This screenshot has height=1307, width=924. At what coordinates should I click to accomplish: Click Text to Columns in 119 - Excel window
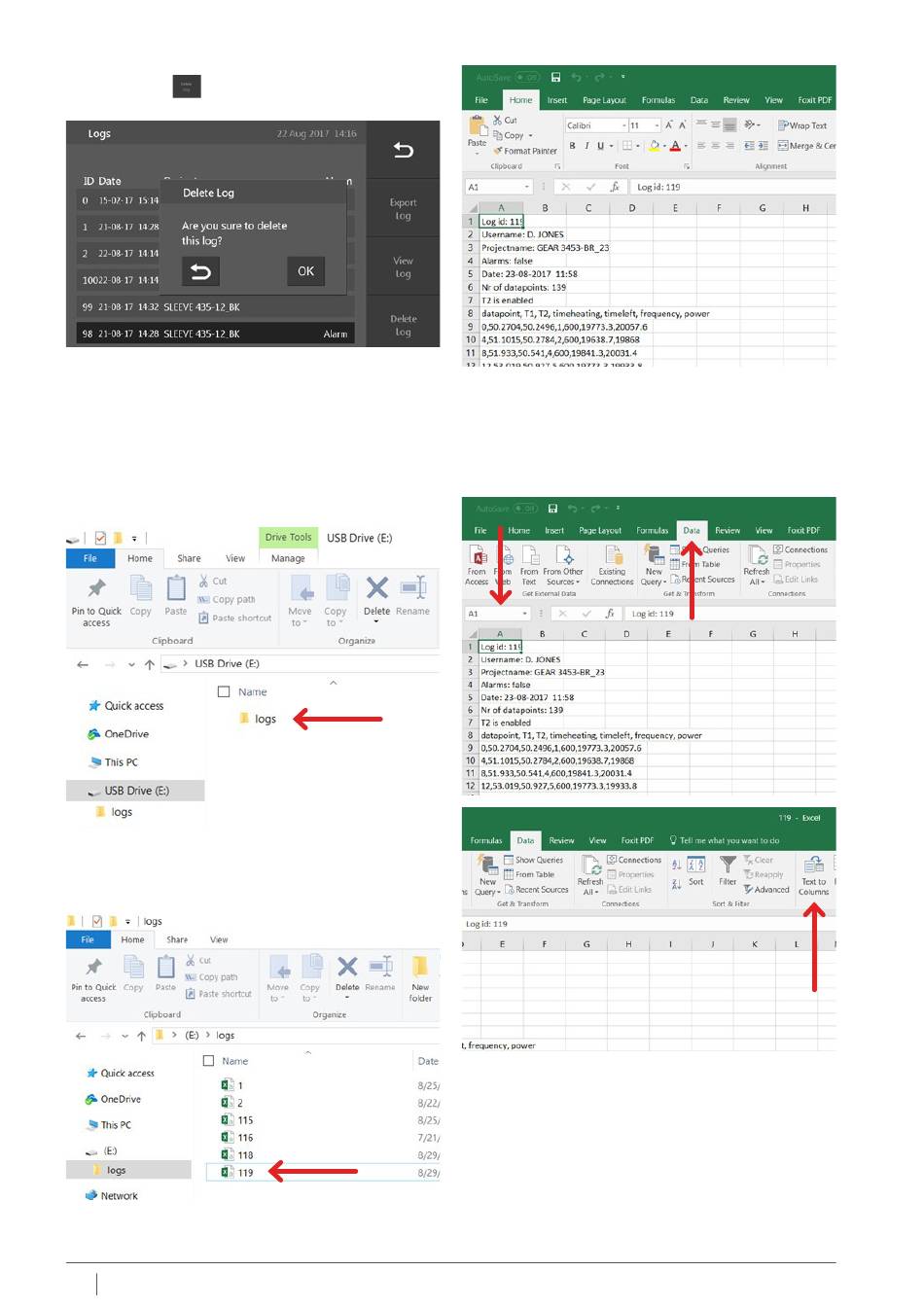click(813, 875)
